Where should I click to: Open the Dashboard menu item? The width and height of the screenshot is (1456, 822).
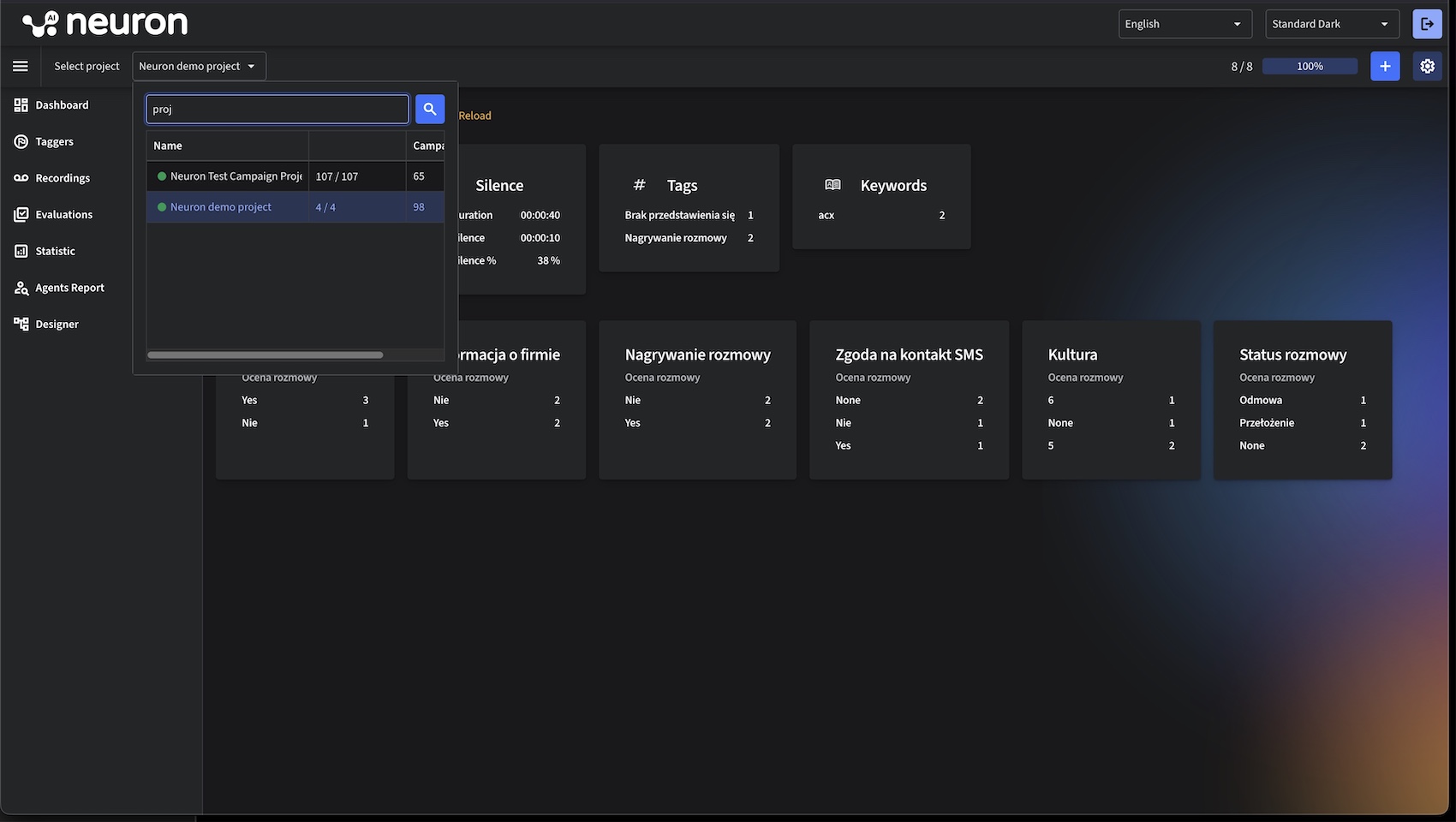[x=62, y=105]
